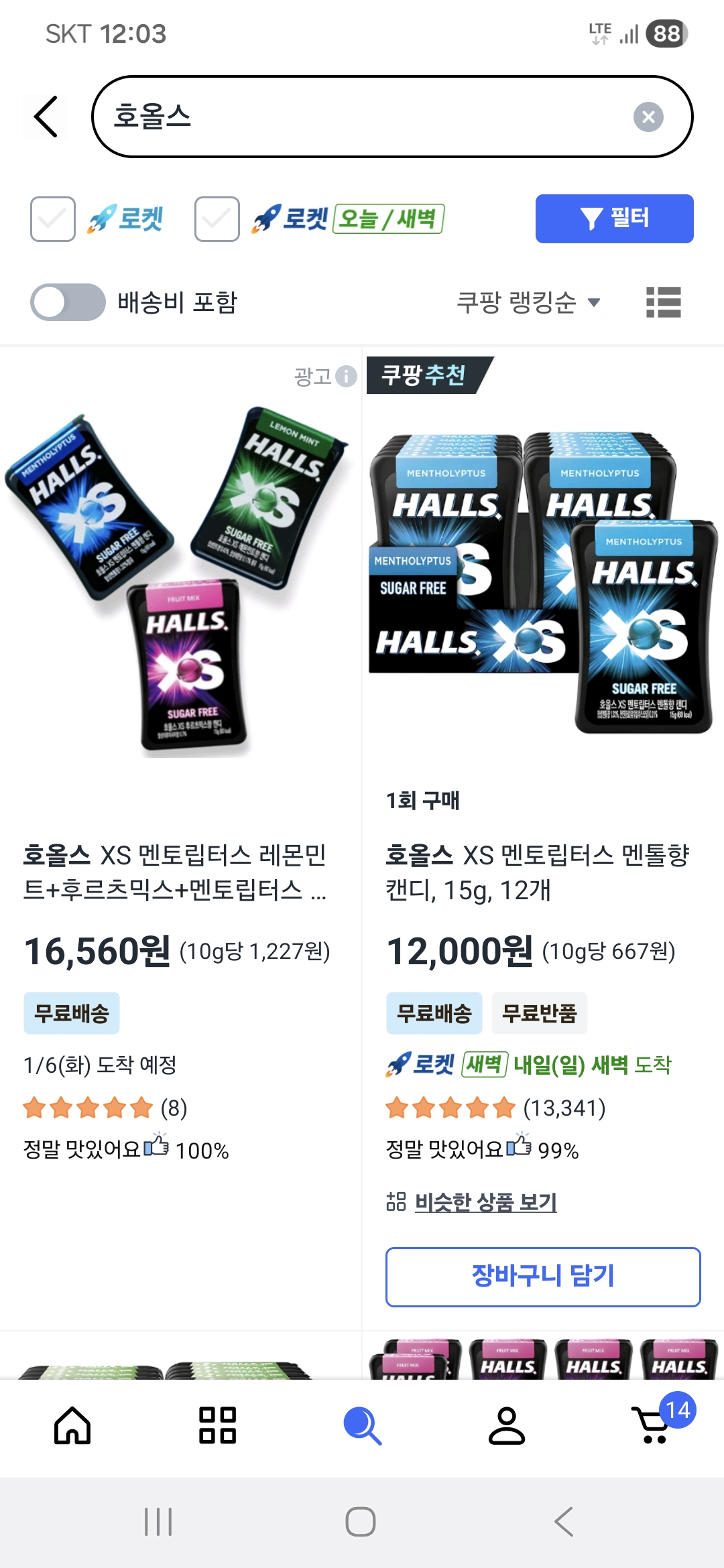The width and height of the screenshot is (724, 1568).
Task: Open the home tab in the bottom bar
Action: point(72,1425)
